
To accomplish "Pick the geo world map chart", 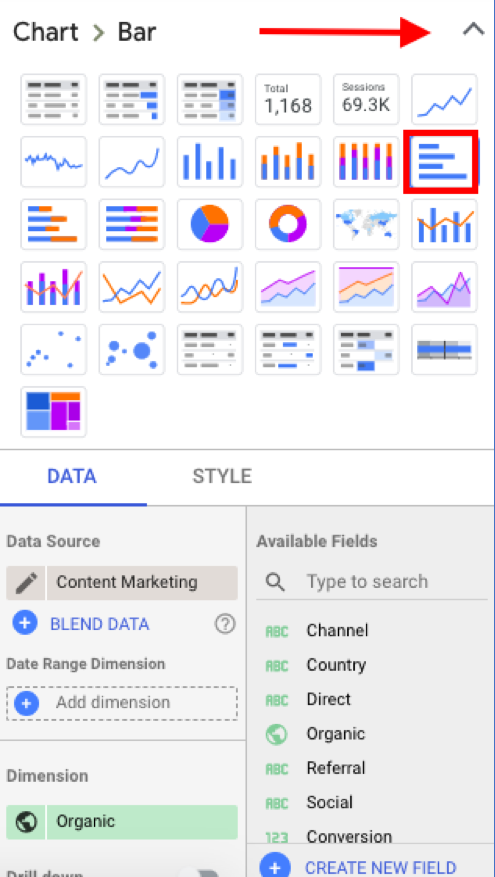I will click(x=366, y=224).
